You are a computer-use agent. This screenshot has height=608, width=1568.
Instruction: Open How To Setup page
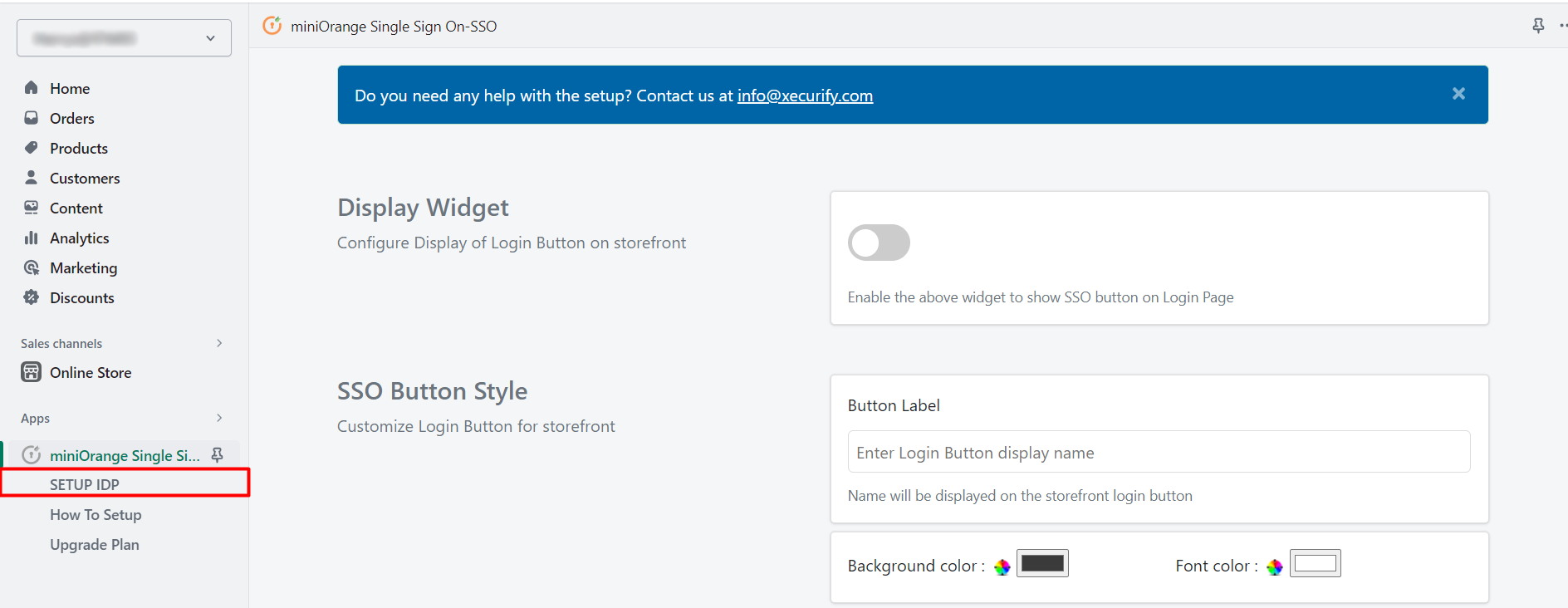[x=96, y=514]
